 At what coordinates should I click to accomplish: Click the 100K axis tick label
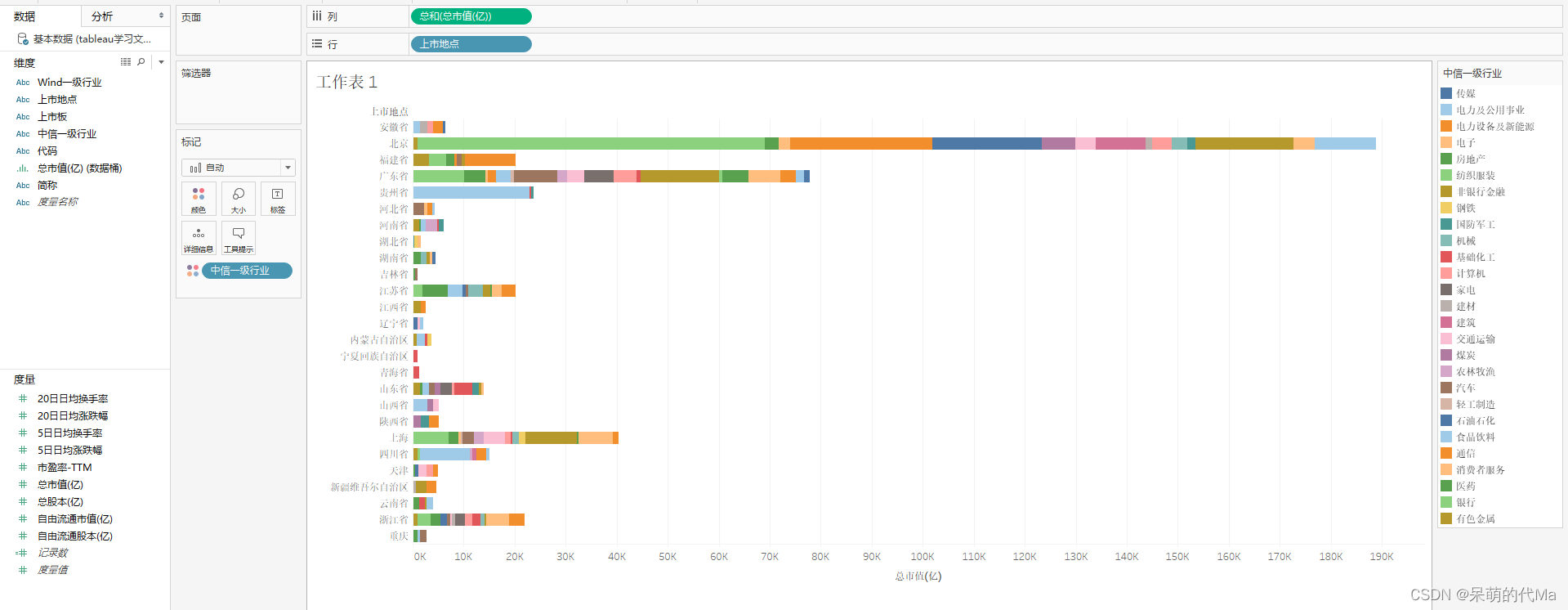point(922,557)
